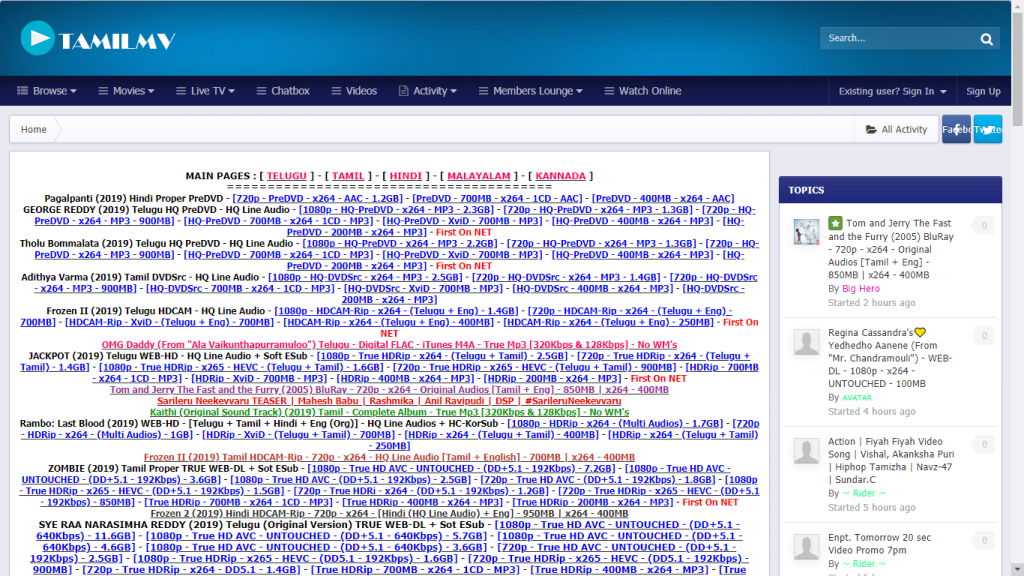Click the search magnifier icon
The width and height of the screenshot is (1024, 576).
[986, 39]
